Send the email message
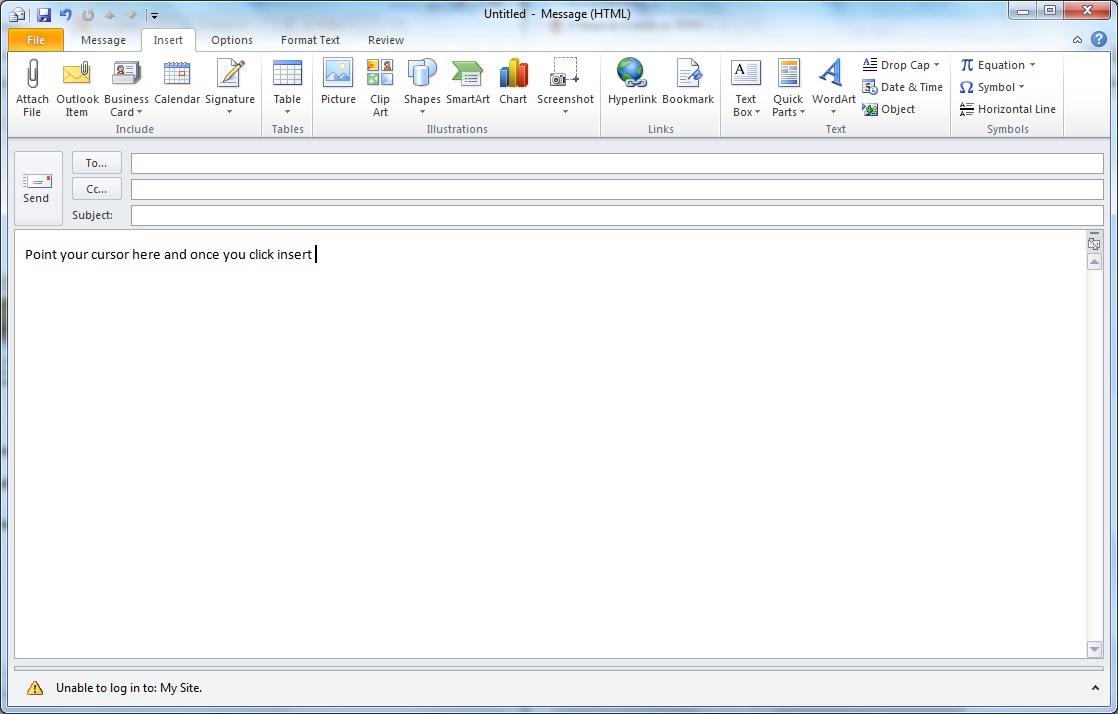This screenshot has height=714, width=1118. pos(38,188)
